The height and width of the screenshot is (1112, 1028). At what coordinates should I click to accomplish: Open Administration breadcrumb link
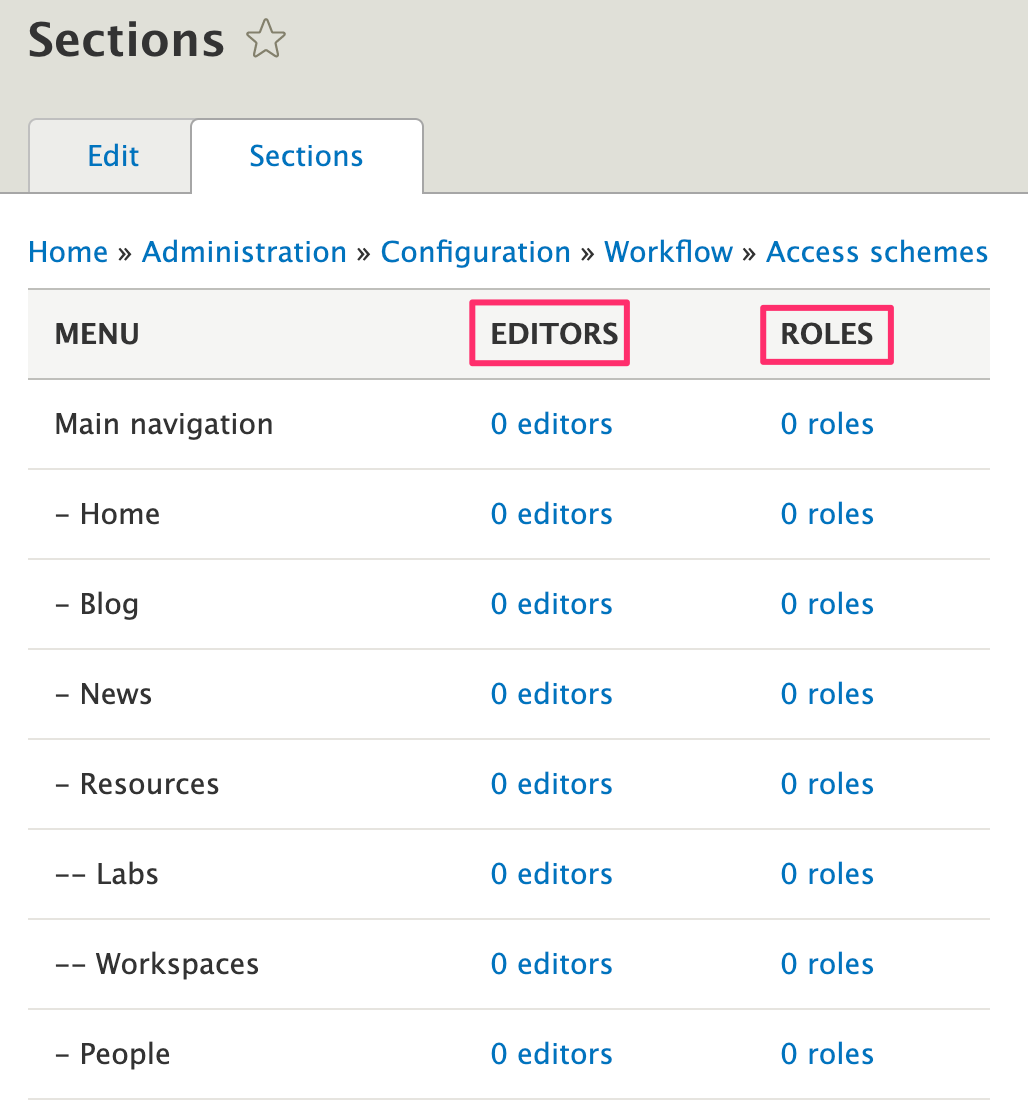pos(244,252)
